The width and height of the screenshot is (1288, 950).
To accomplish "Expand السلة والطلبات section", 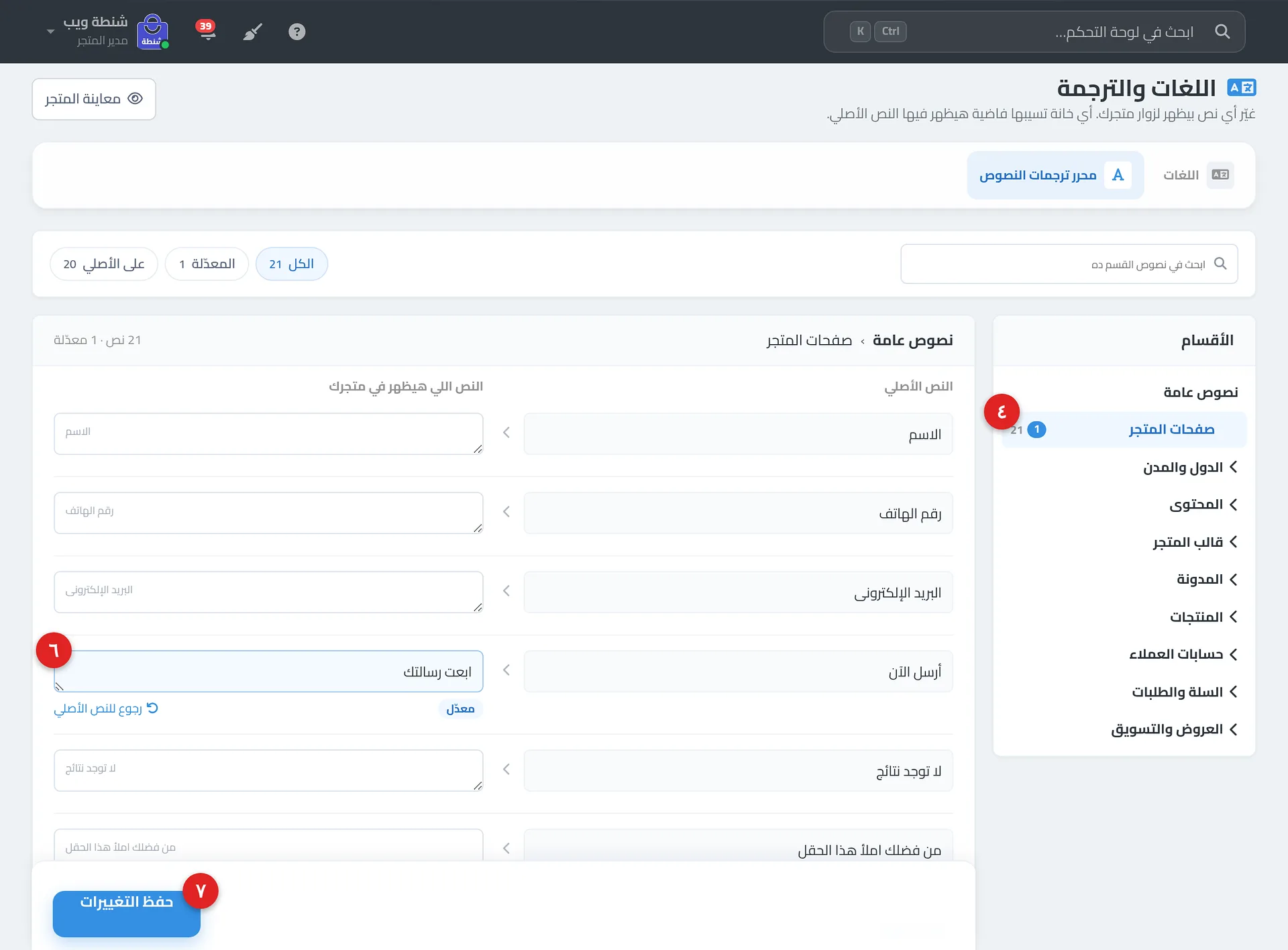I will tap(1185, 692).
